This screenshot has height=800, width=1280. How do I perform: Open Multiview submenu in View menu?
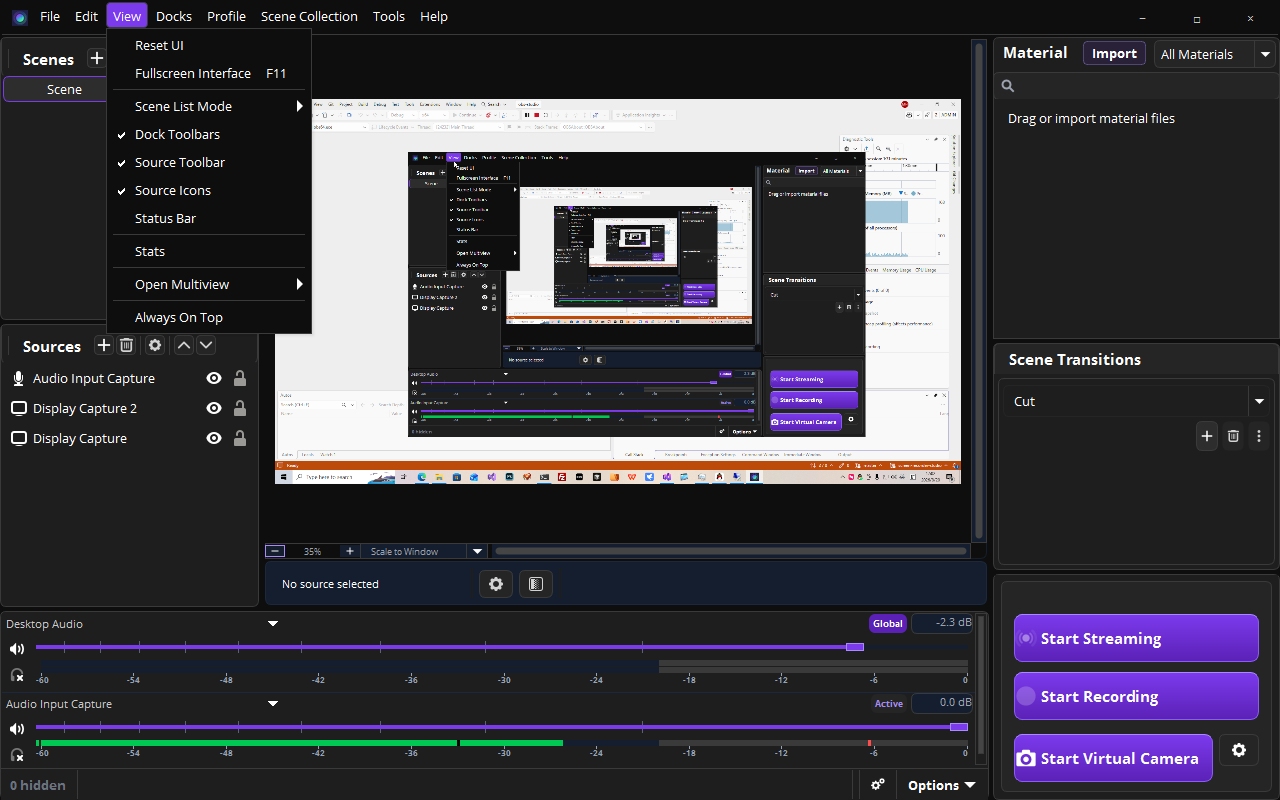(209, 284)
